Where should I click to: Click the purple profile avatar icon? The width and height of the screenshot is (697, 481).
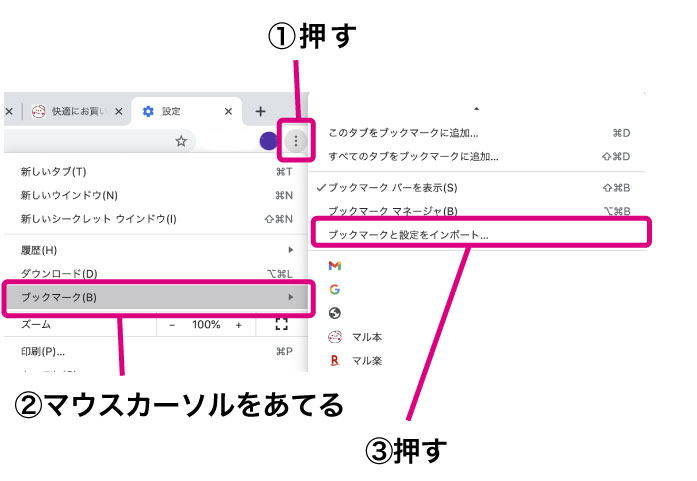point(268,142)
